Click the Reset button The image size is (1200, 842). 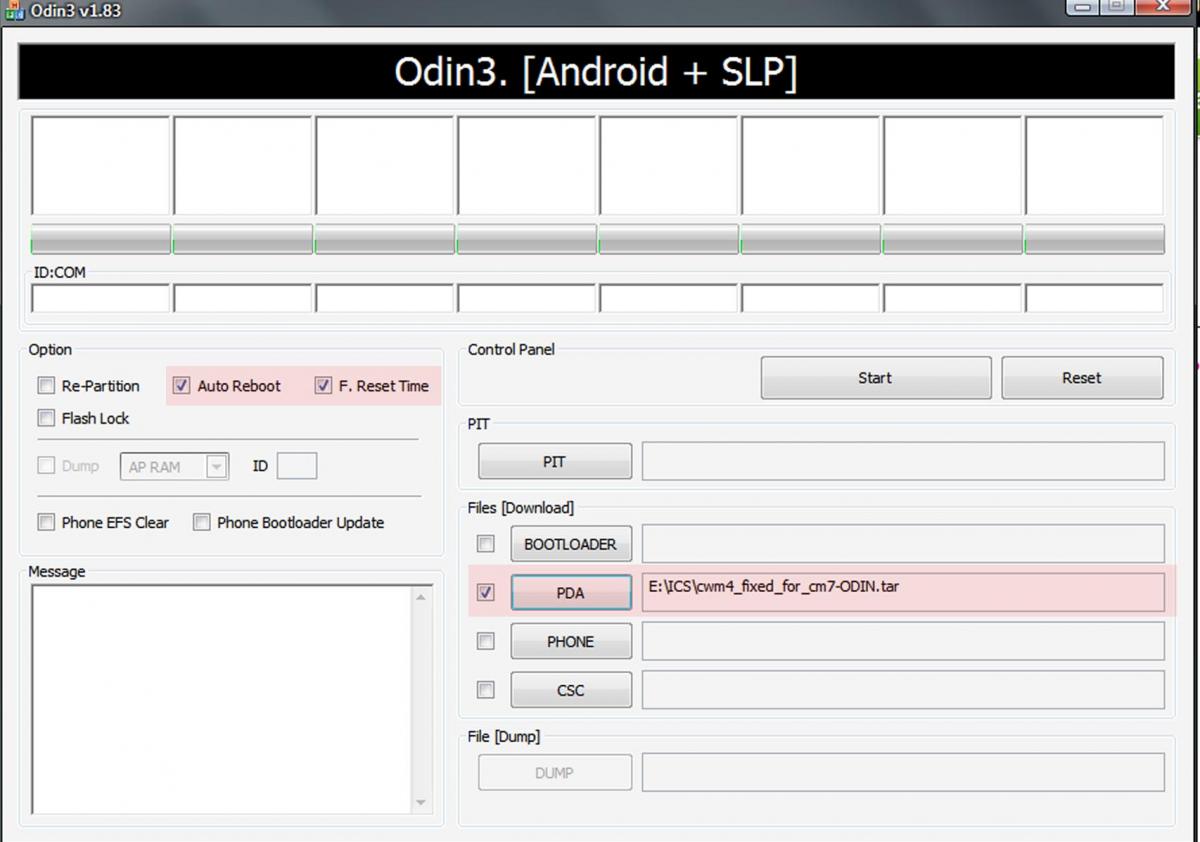click(1082, 378)
